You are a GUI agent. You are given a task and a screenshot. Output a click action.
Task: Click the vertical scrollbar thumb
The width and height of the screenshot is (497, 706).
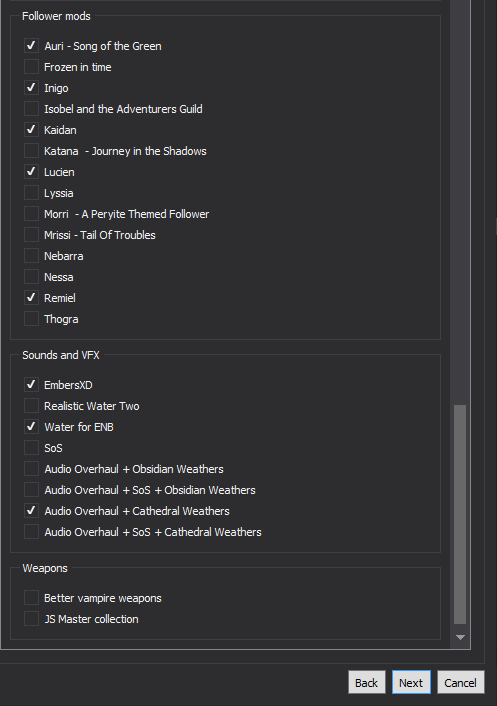click(x=460, y=514)
